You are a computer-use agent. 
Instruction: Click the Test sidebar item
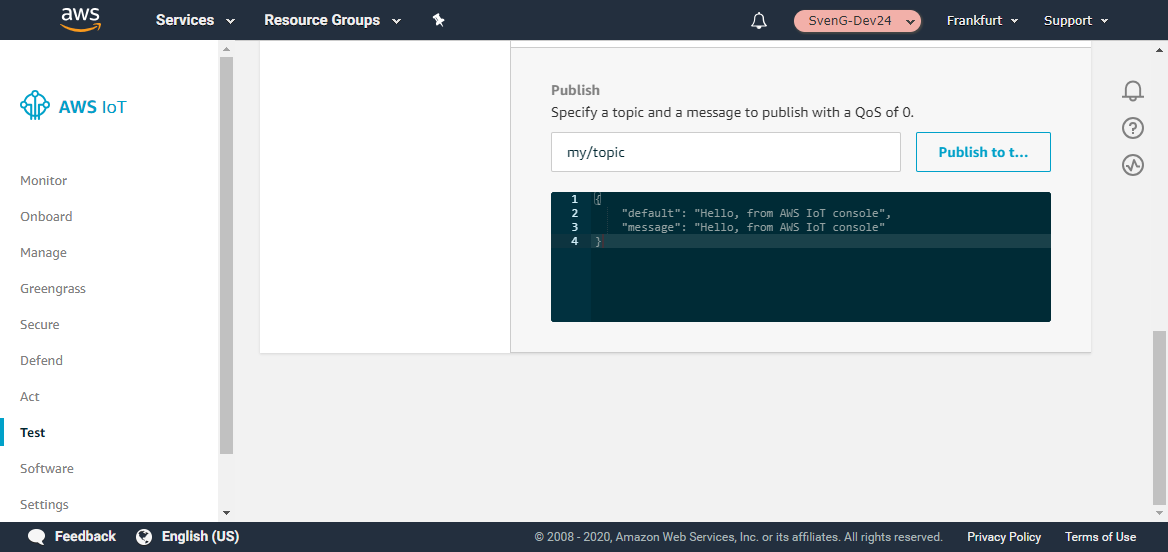point(33,433)
